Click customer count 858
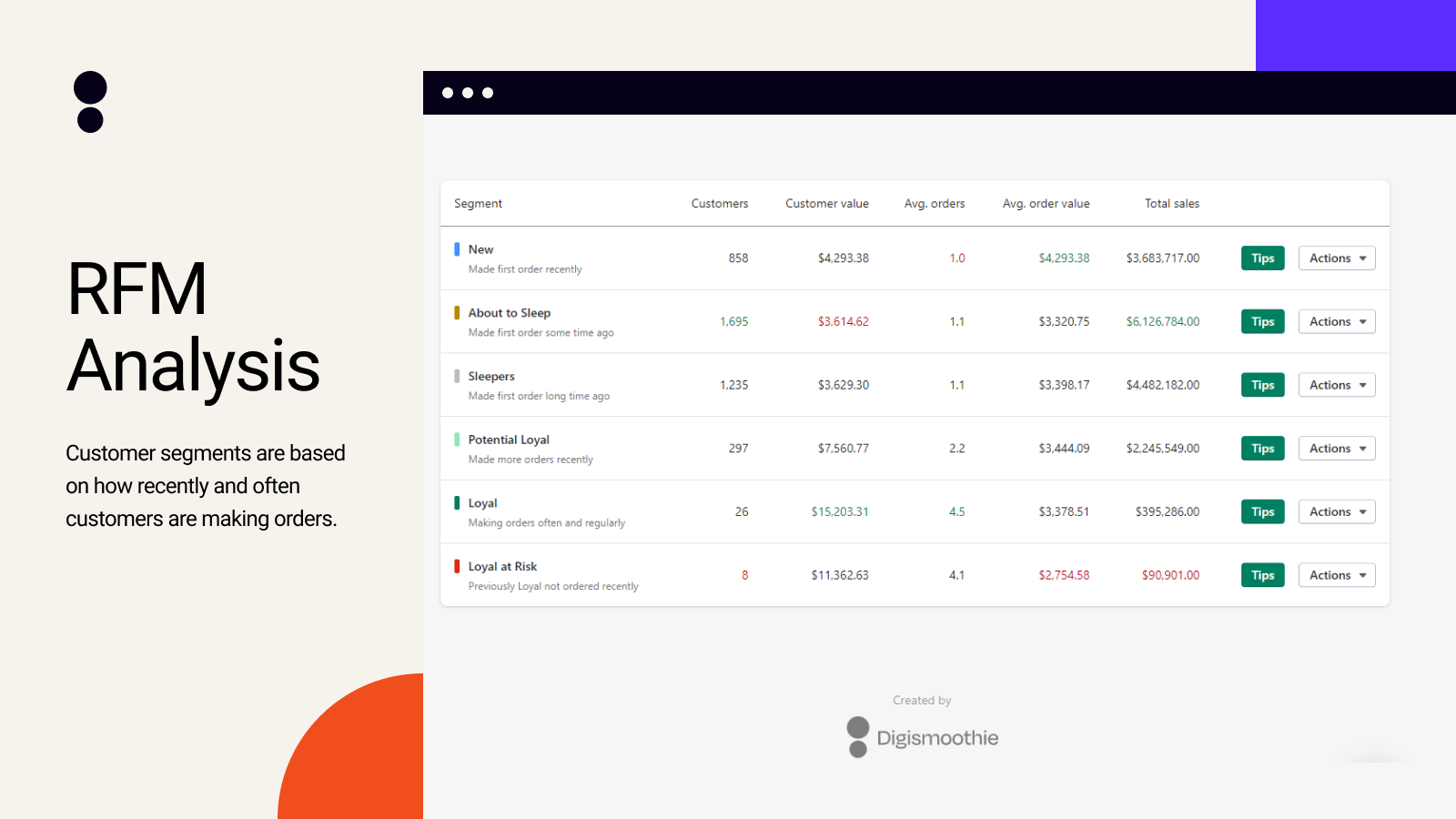Viewport: 1456px width, 819px height. tap(738, 258)
